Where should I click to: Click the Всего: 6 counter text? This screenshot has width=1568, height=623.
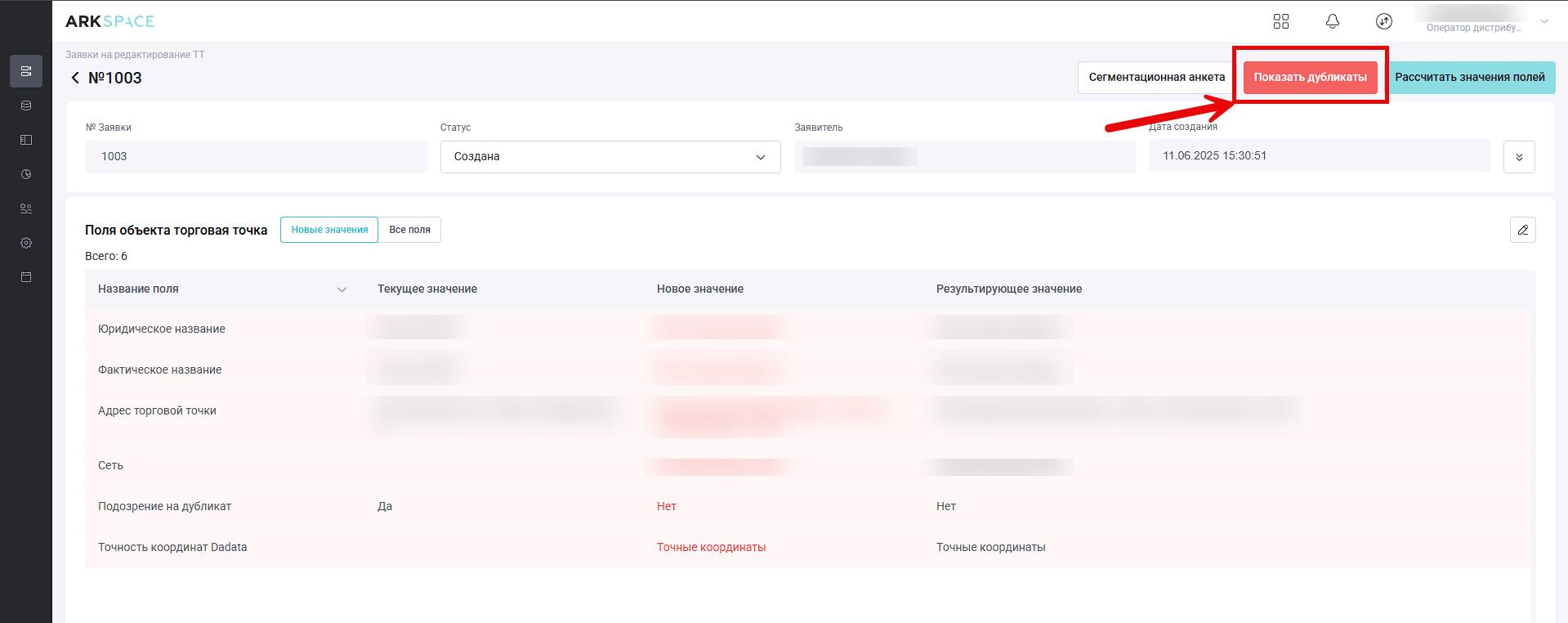[x=106, y=256]
